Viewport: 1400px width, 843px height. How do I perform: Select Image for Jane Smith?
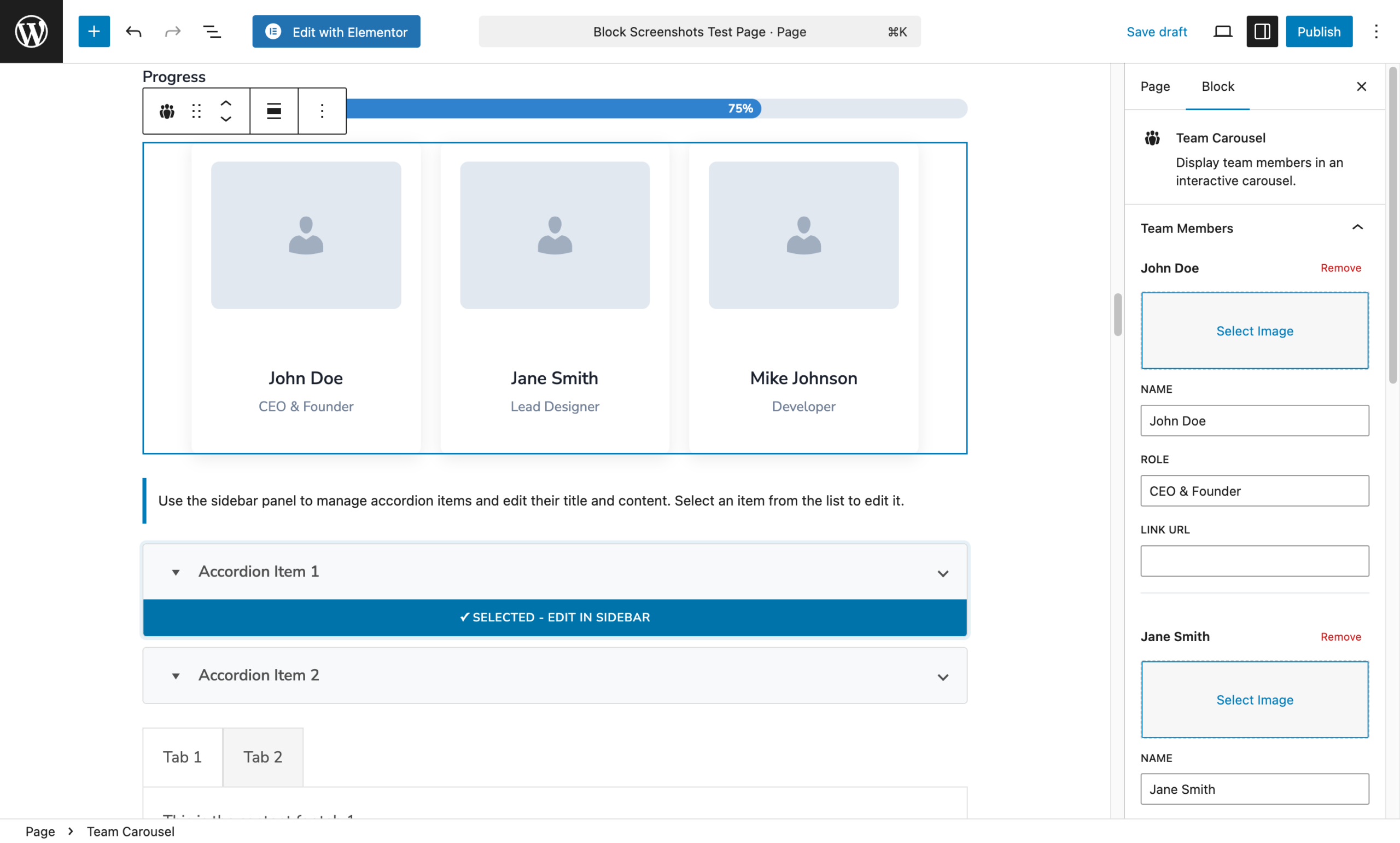click(1254, 699)
